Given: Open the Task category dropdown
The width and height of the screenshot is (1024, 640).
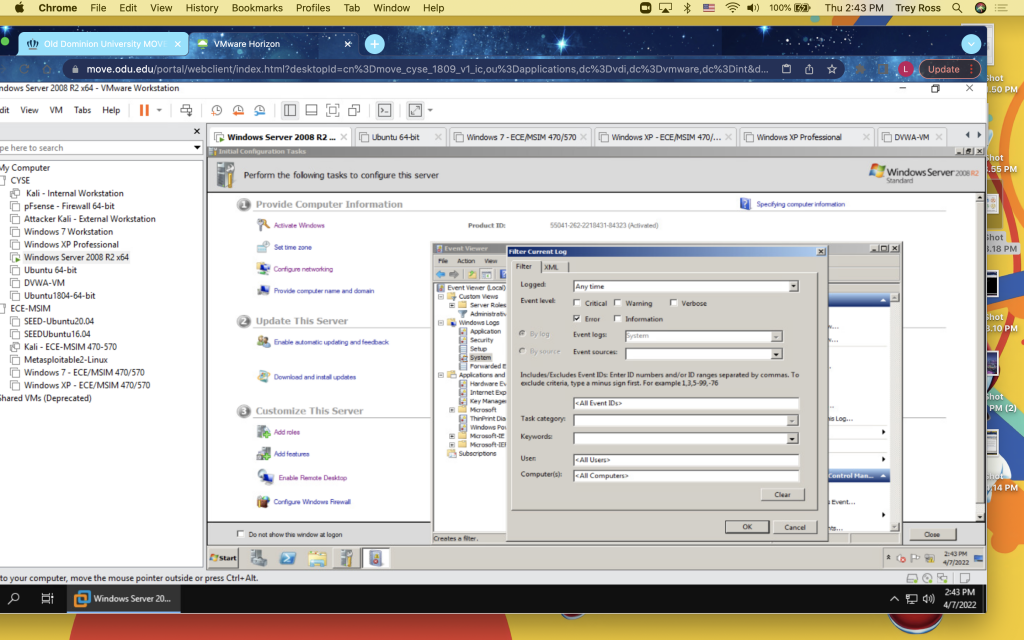Looking at the screenshot, I should click(792, 421).
